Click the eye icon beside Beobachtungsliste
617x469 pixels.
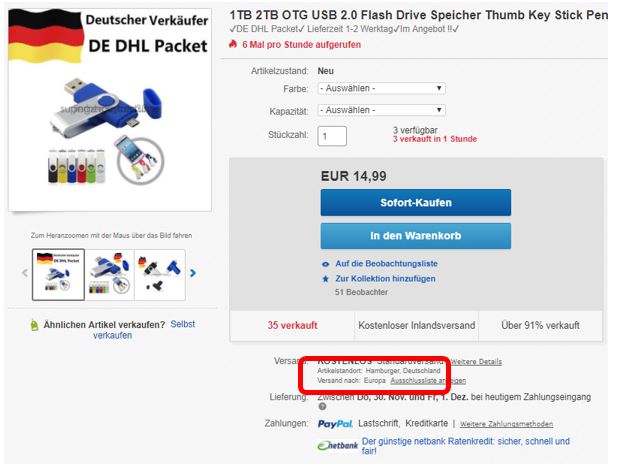pos(325,264)
